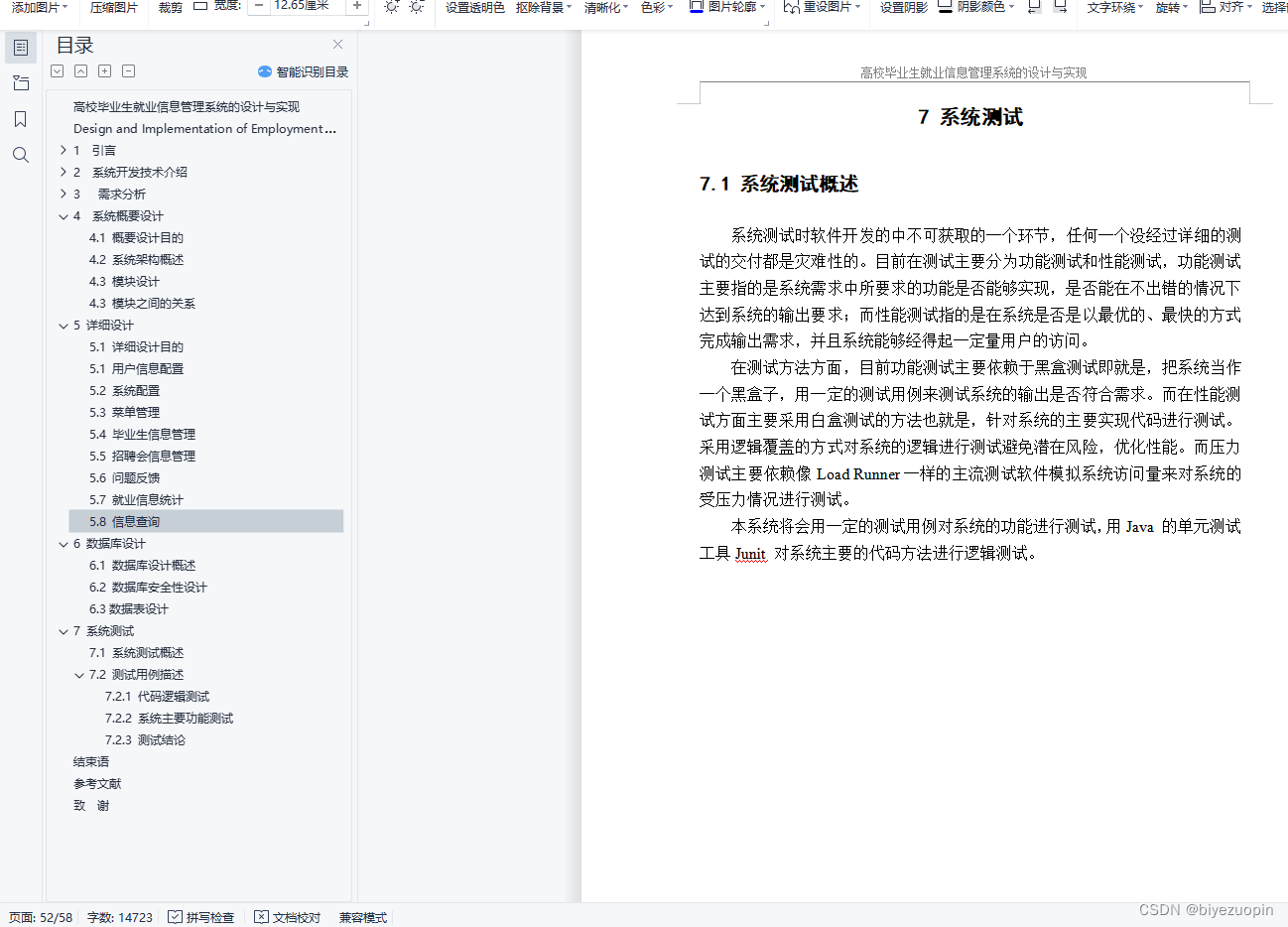Go to 结束语 heading

91,761
